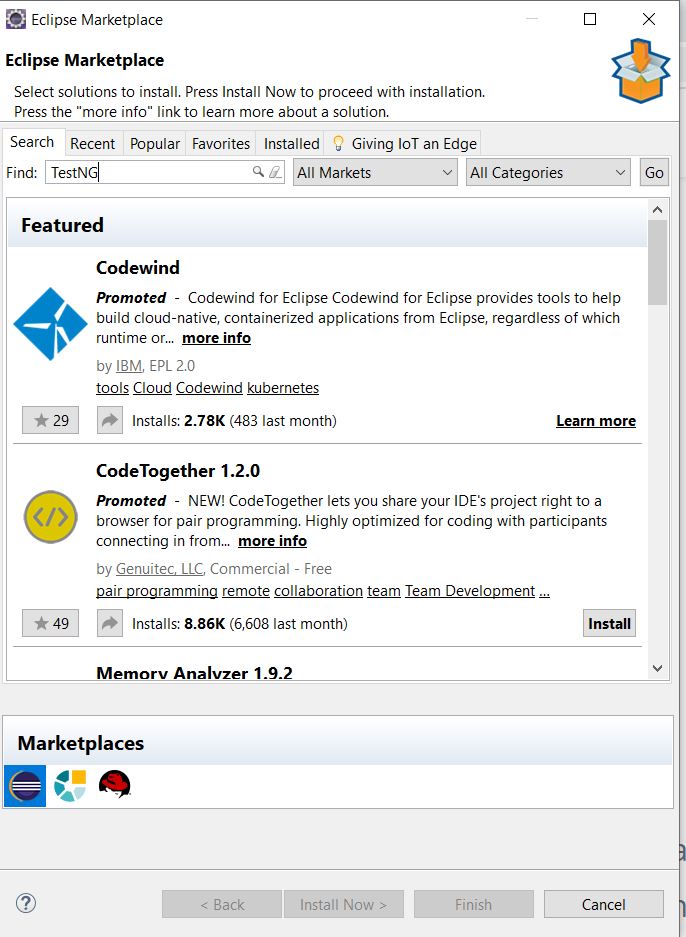Click the scrollbar up arrow in results
The image size is (686, 937).
[657, 210]
